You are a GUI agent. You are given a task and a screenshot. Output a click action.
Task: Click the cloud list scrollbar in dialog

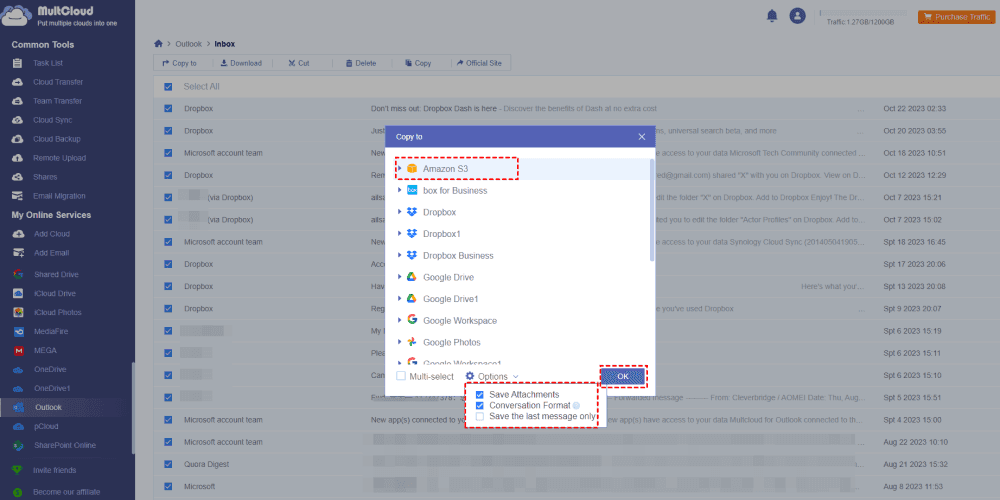652,209
